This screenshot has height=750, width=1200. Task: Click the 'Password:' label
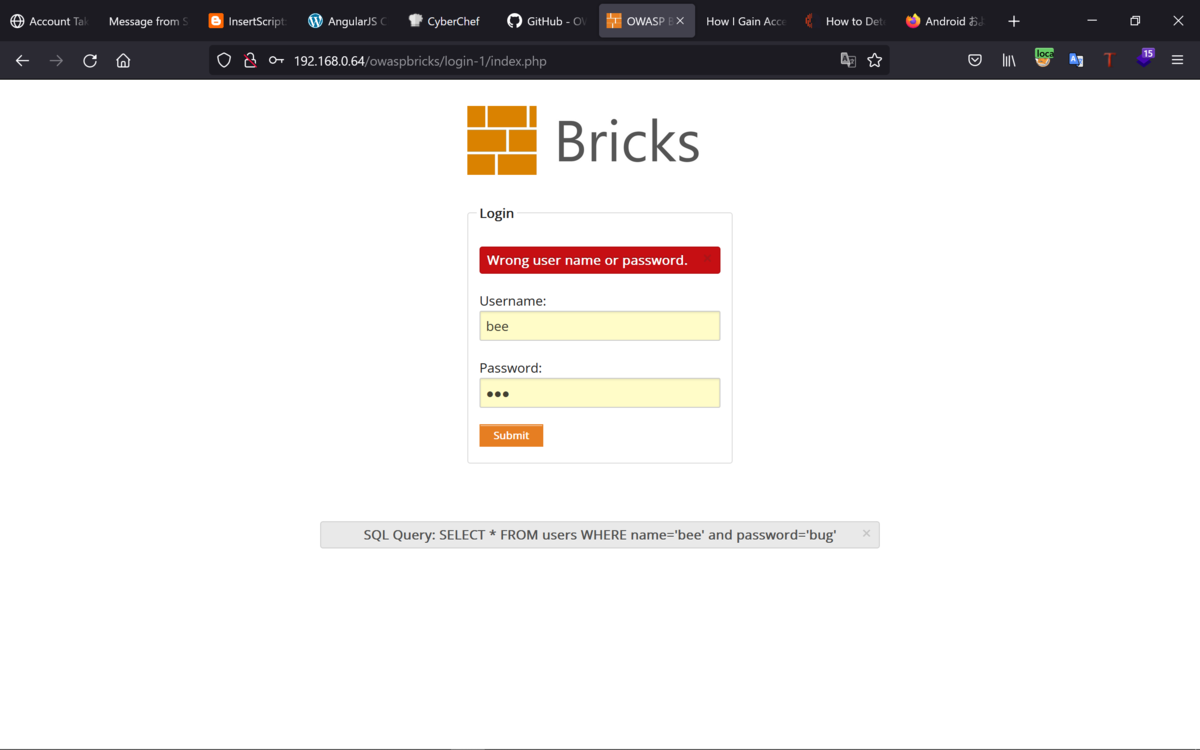click(x=511, y=368)
